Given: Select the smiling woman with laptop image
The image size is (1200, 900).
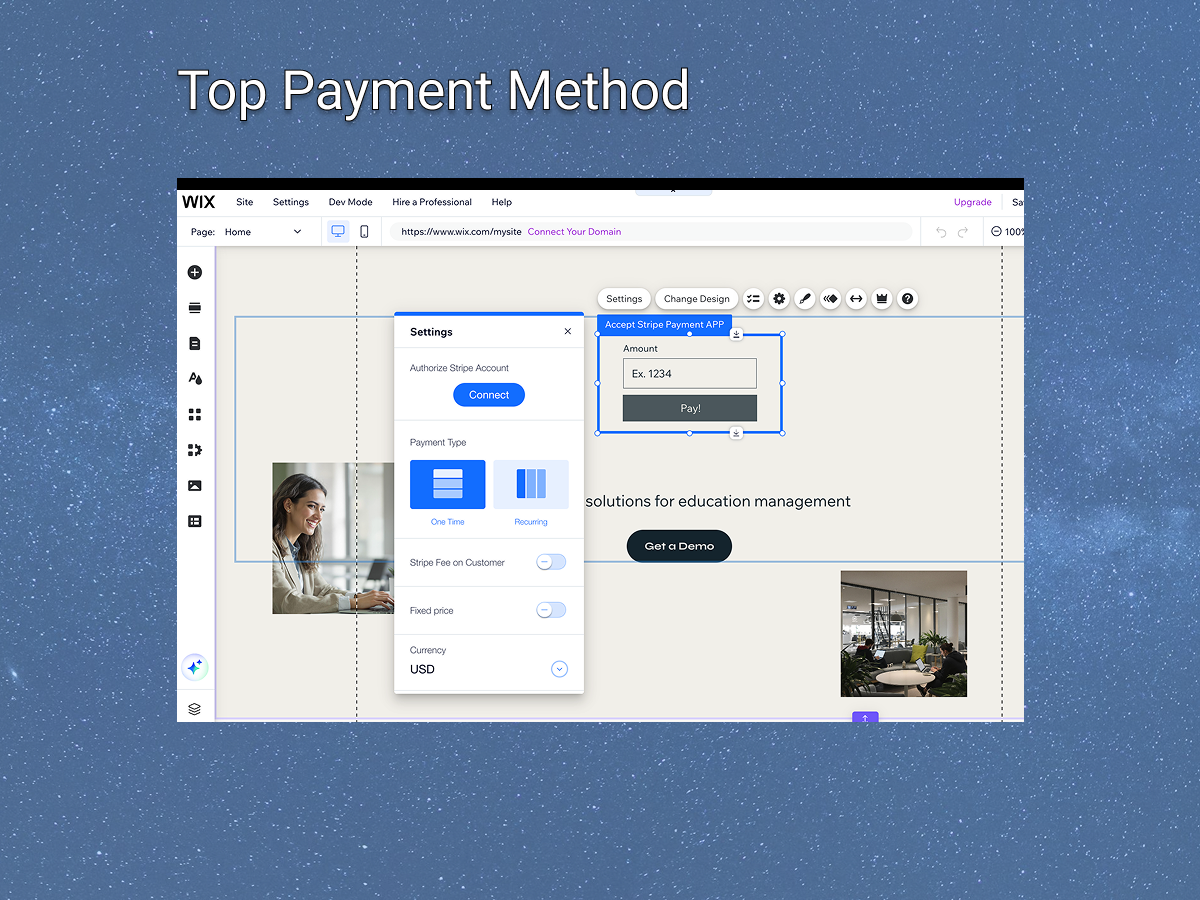Looking at the screenshot, I should [x=333, y=538].
